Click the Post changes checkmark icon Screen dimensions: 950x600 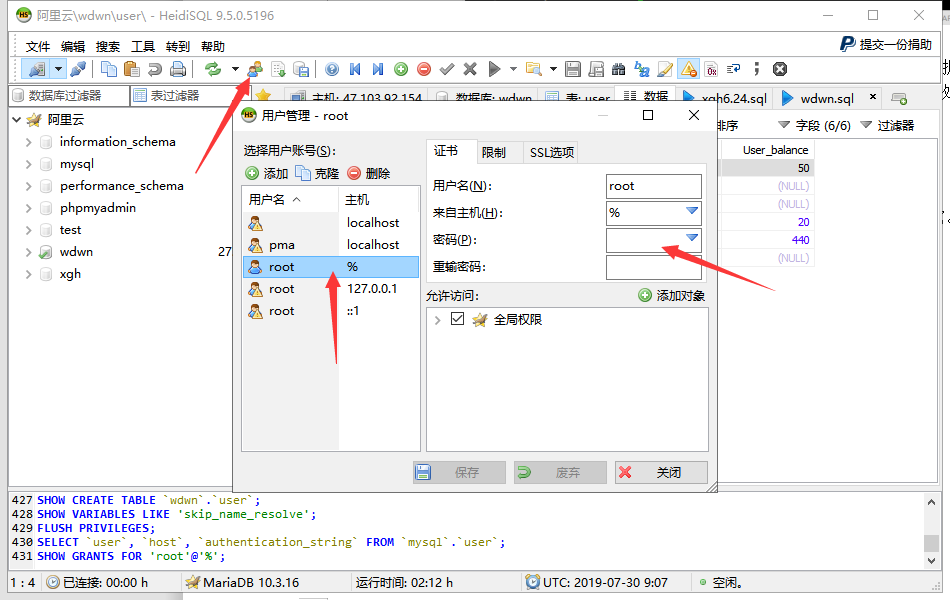(447, 69)
